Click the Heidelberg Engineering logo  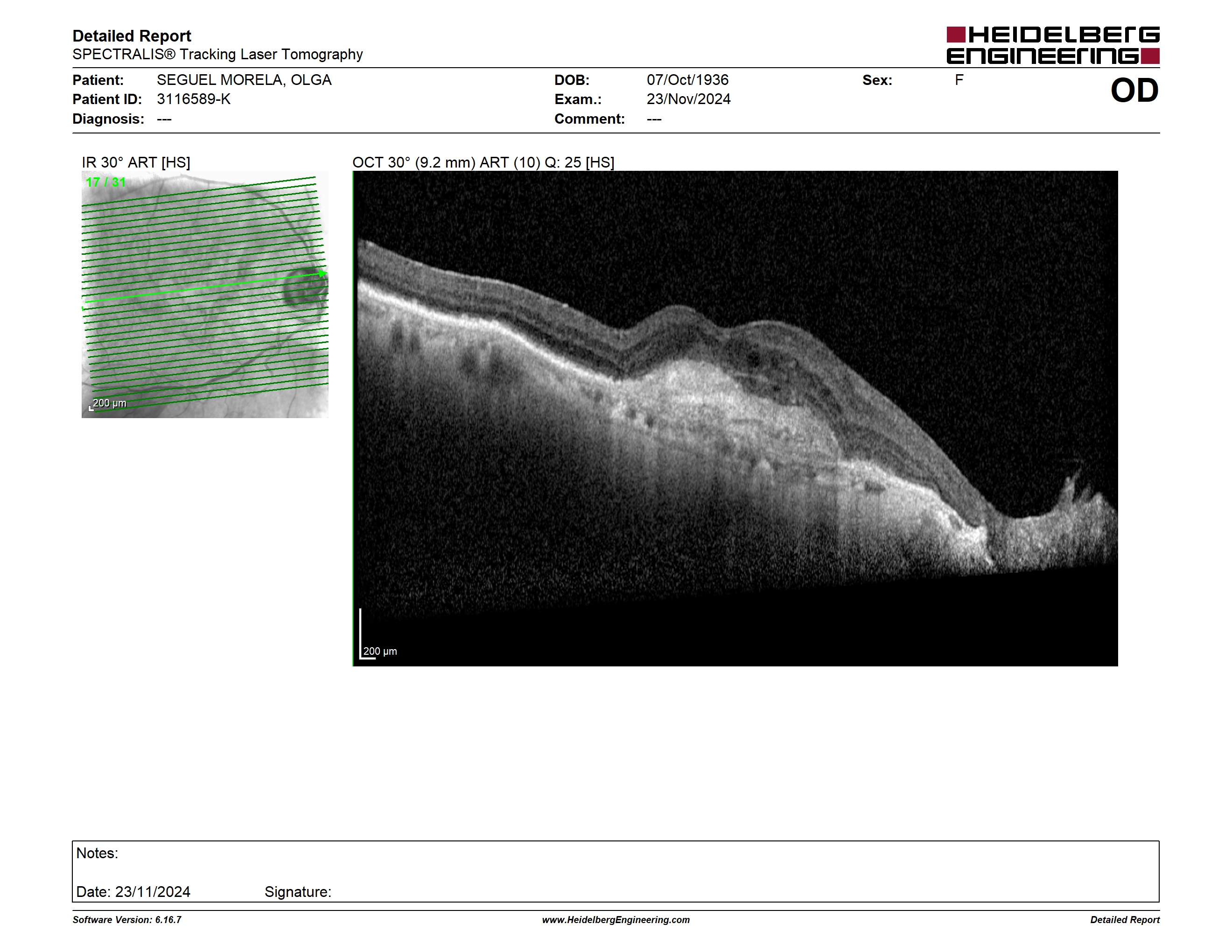pos(1053,45)
